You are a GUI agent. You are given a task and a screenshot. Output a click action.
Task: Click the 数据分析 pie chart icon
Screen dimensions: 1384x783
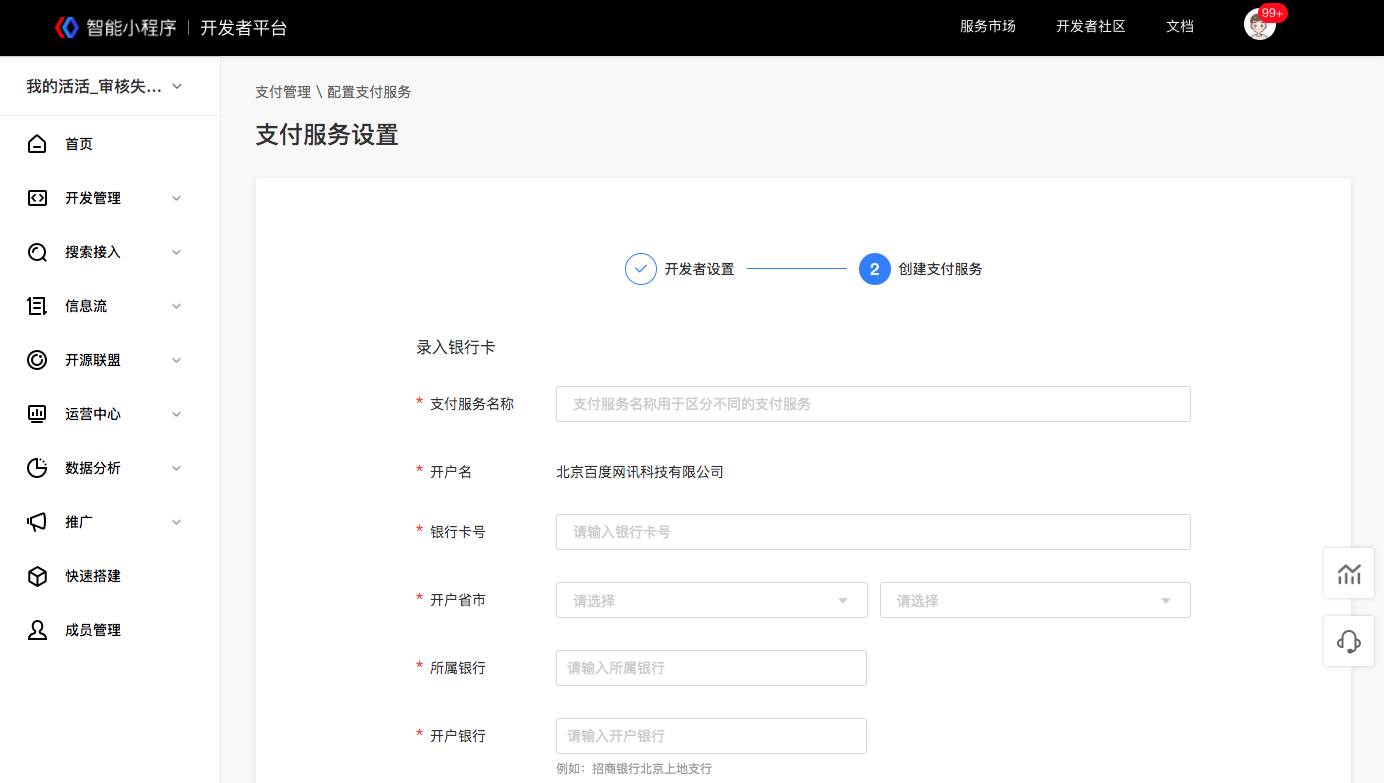coord(37,468)
